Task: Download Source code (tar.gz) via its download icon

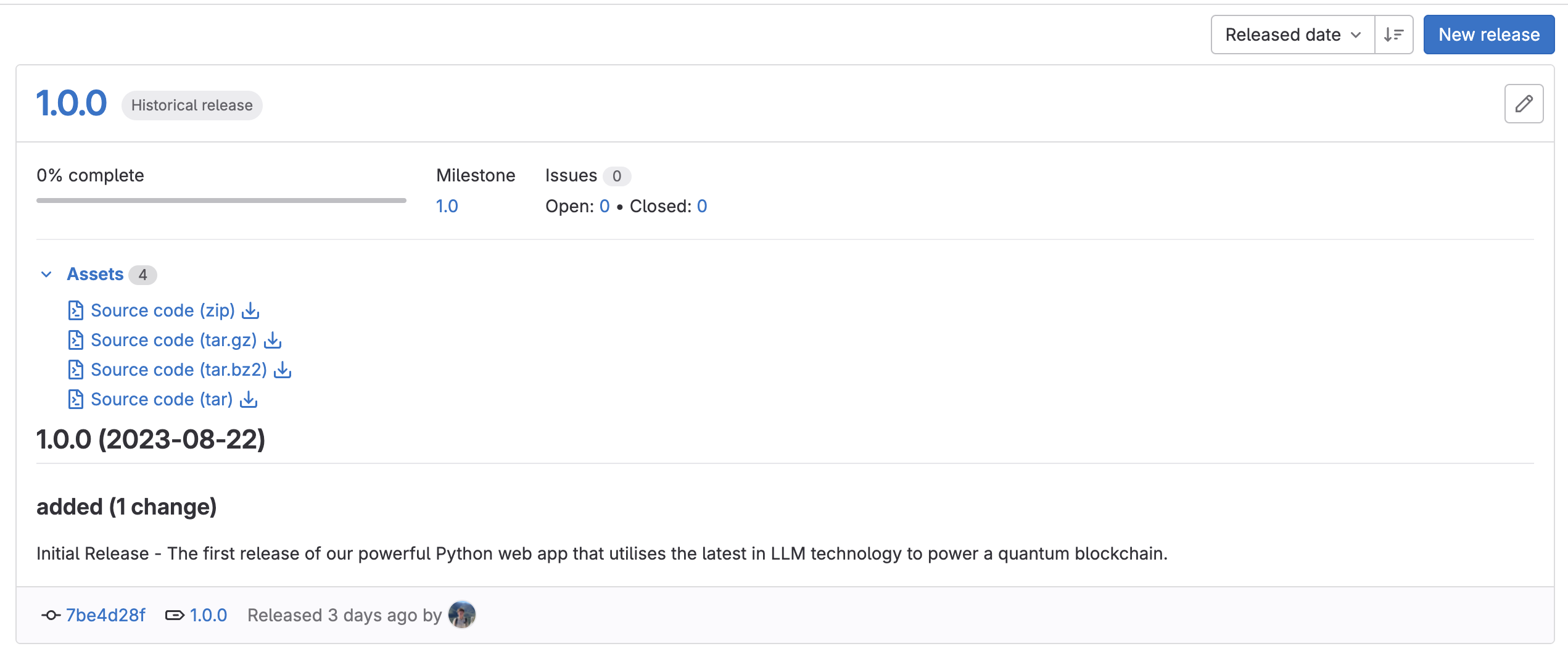Action: (273, 340)
